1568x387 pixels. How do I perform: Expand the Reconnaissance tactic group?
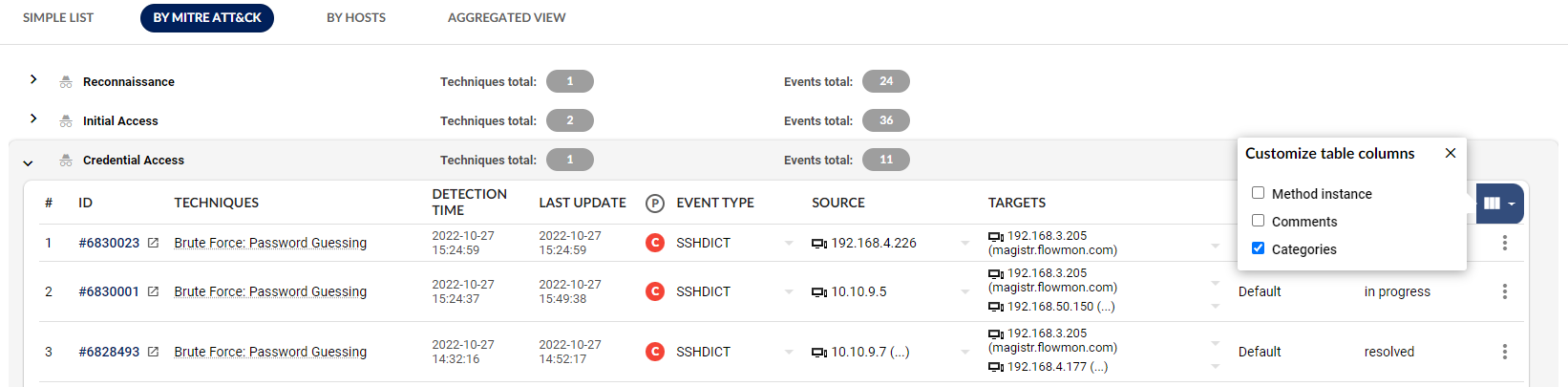(33, 79)
